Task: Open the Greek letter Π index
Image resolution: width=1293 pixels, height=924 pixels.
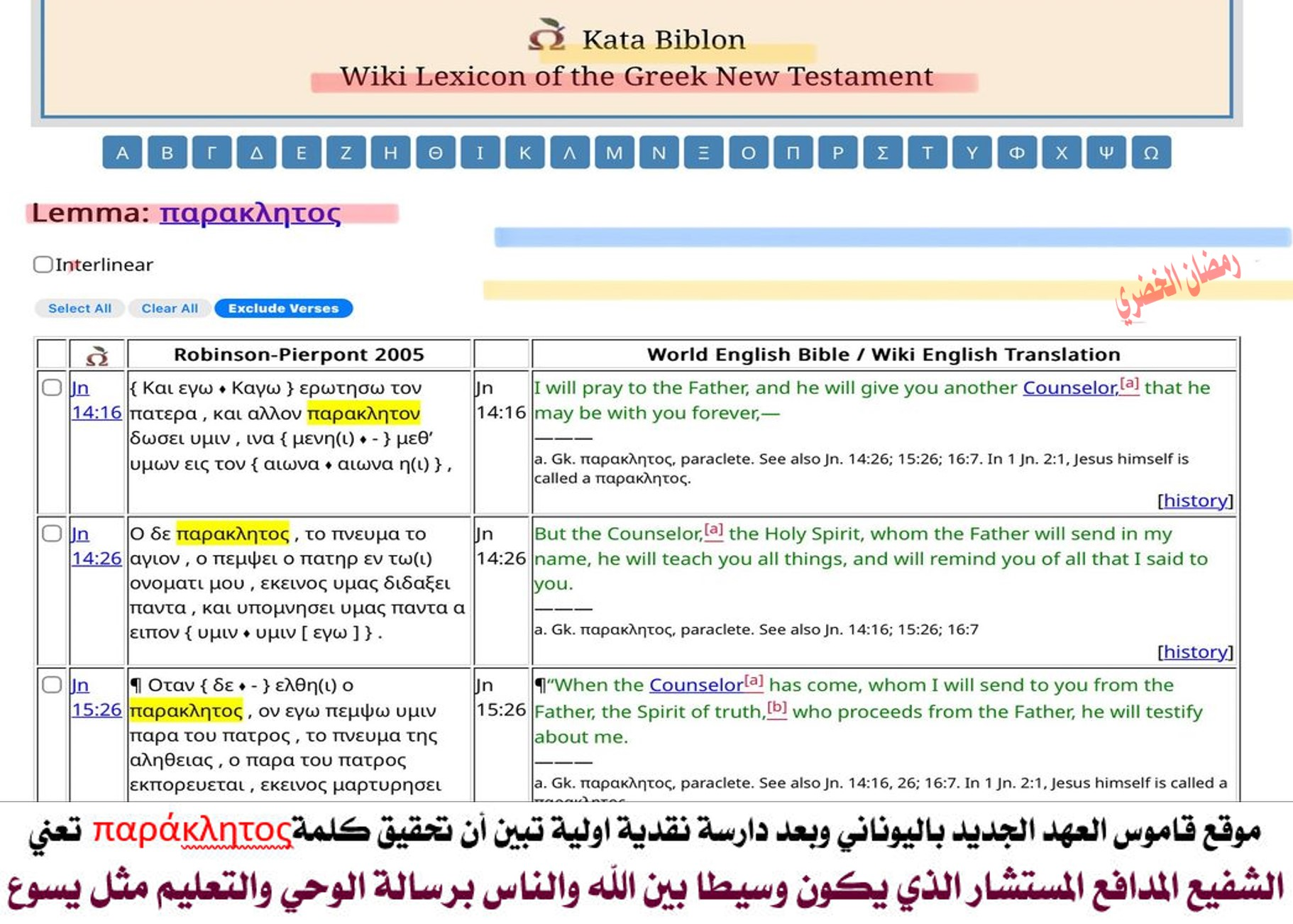Action: coord(793,153)
